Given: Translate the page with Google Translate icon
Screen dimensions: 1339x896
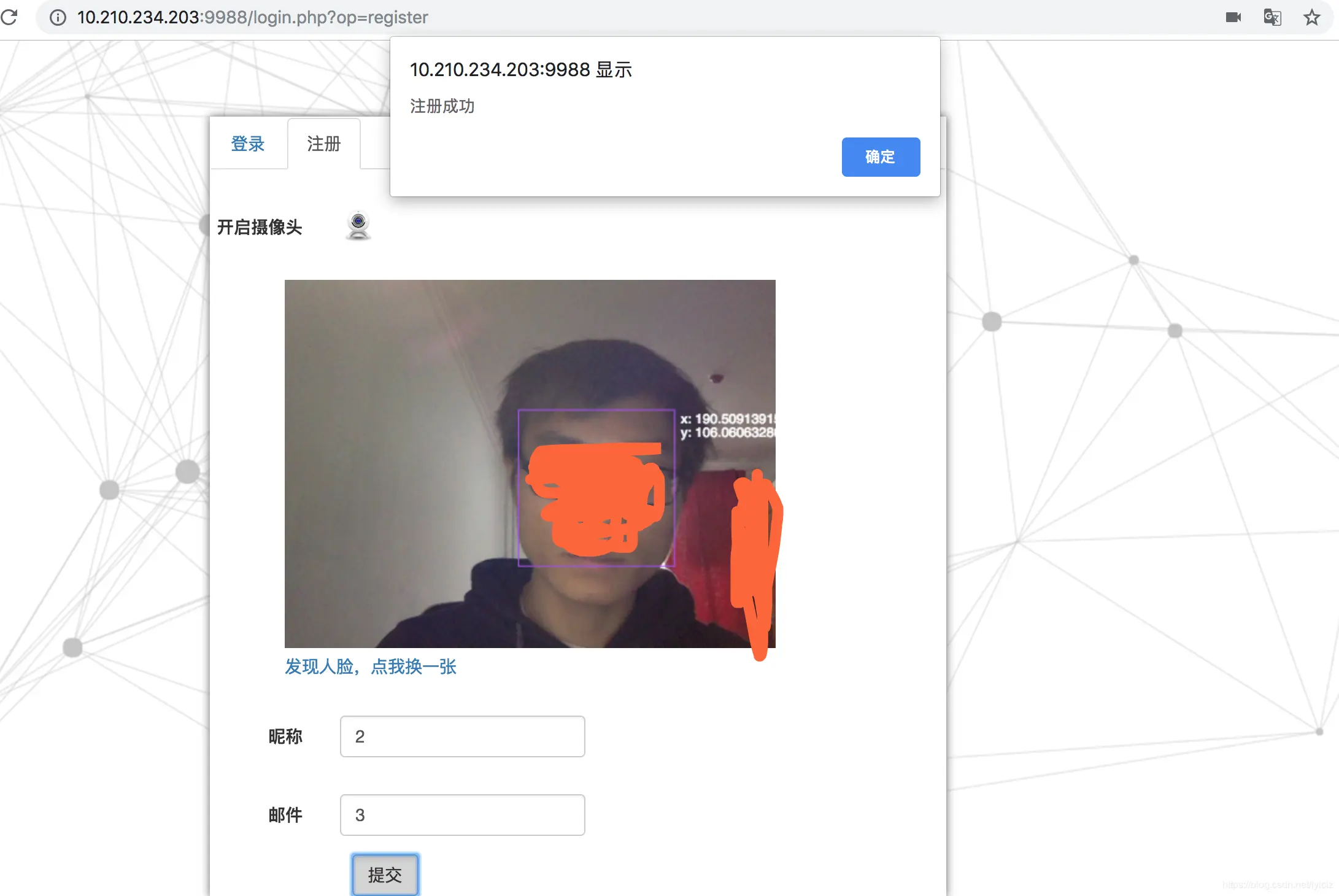Looking at the screenshot, I should coord(1272,17).
